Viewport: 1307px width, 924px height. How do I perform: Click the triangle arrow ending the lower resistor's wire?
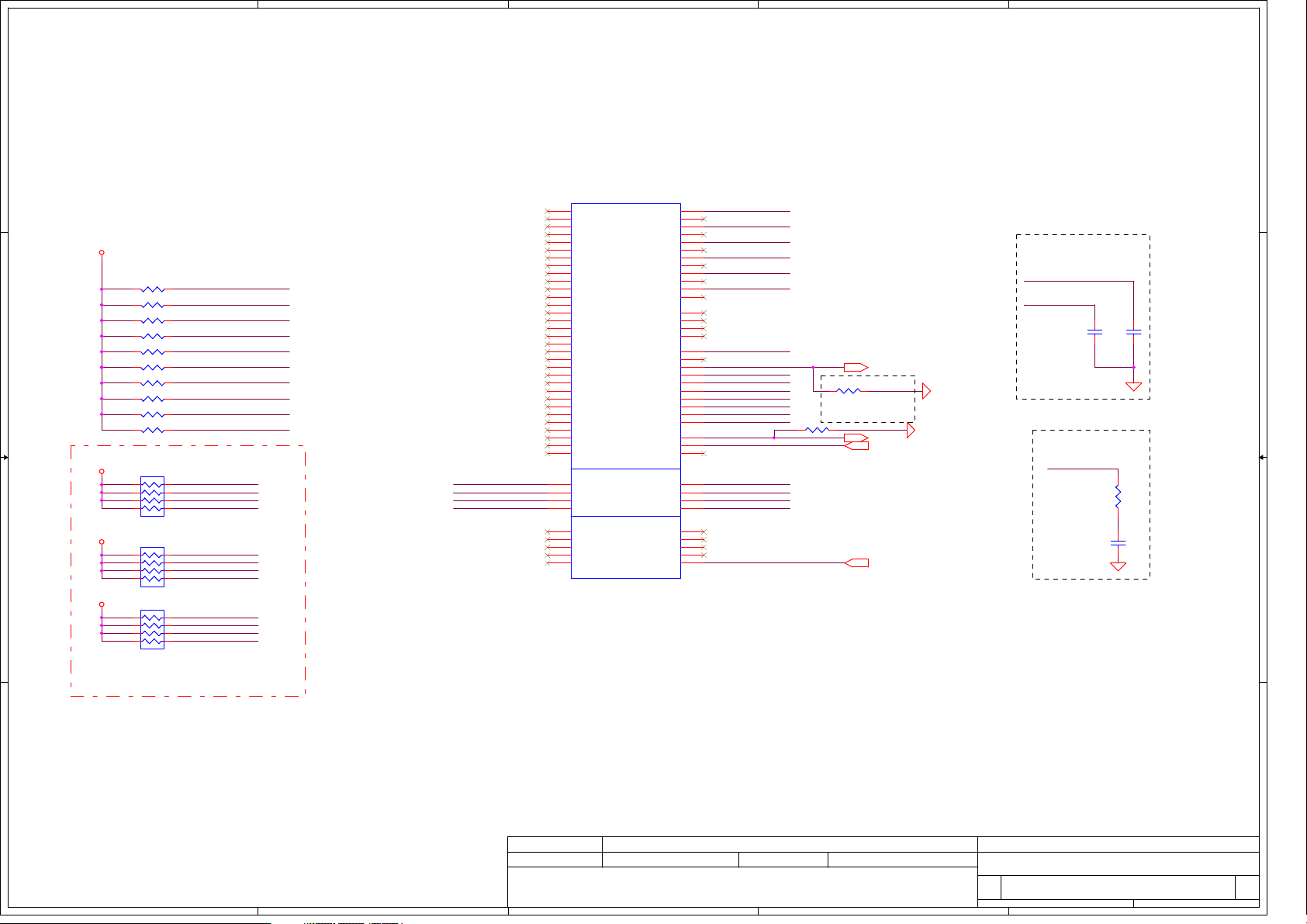[x=911, y=430]
